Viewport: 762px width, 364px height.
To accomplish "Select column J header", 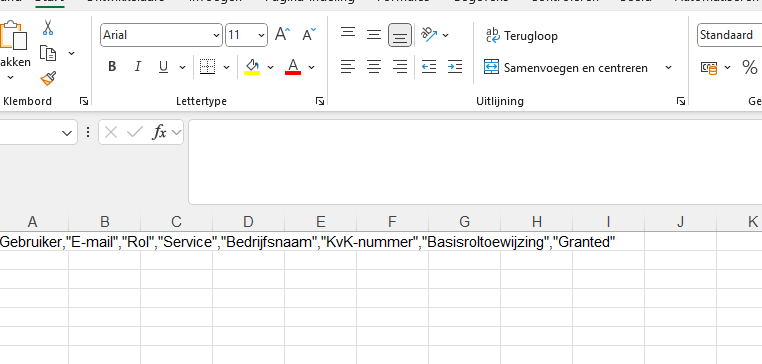I will (x=680, y=222).
